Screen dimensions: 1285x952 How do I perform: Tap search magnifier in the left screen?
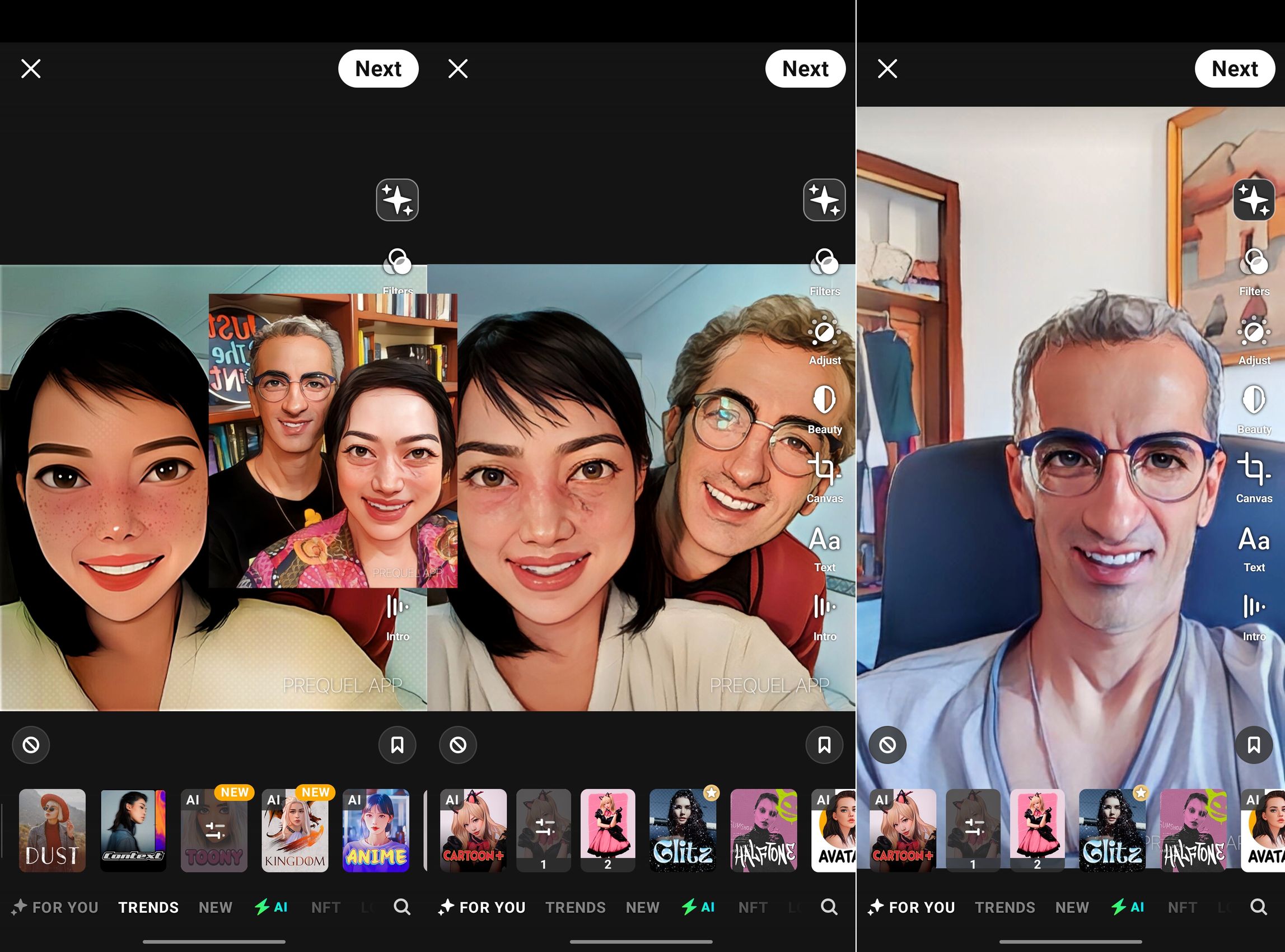pos(401,907)
